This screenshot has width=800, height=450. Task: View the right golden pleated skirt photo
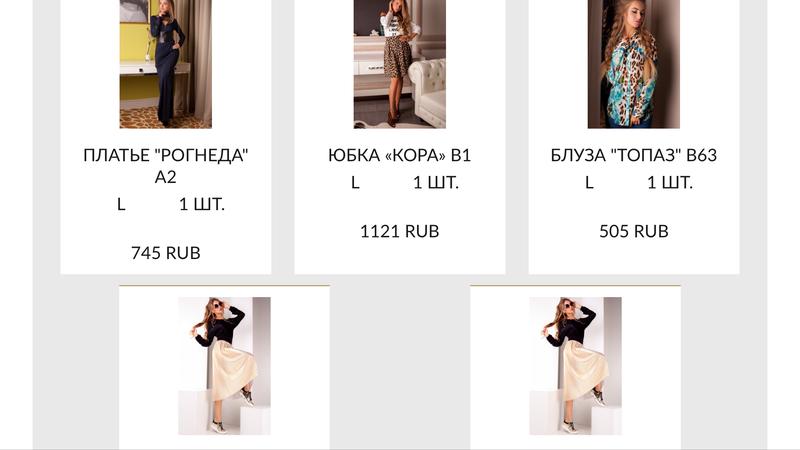(x=576, y=366)
